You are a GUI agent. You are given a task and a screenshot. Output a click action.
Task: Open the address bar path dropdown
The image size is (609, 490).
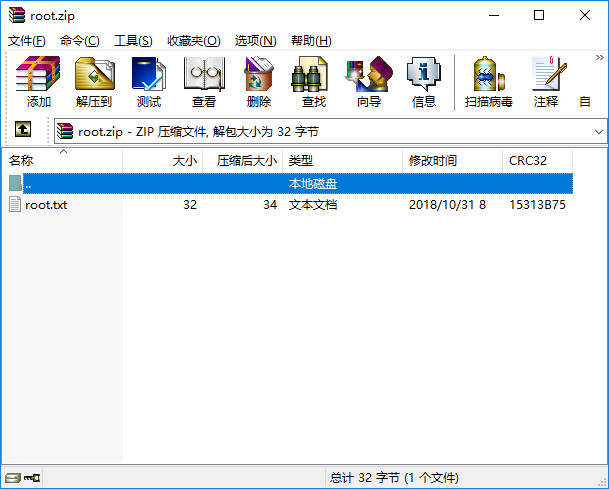click(x=599, y=132)
